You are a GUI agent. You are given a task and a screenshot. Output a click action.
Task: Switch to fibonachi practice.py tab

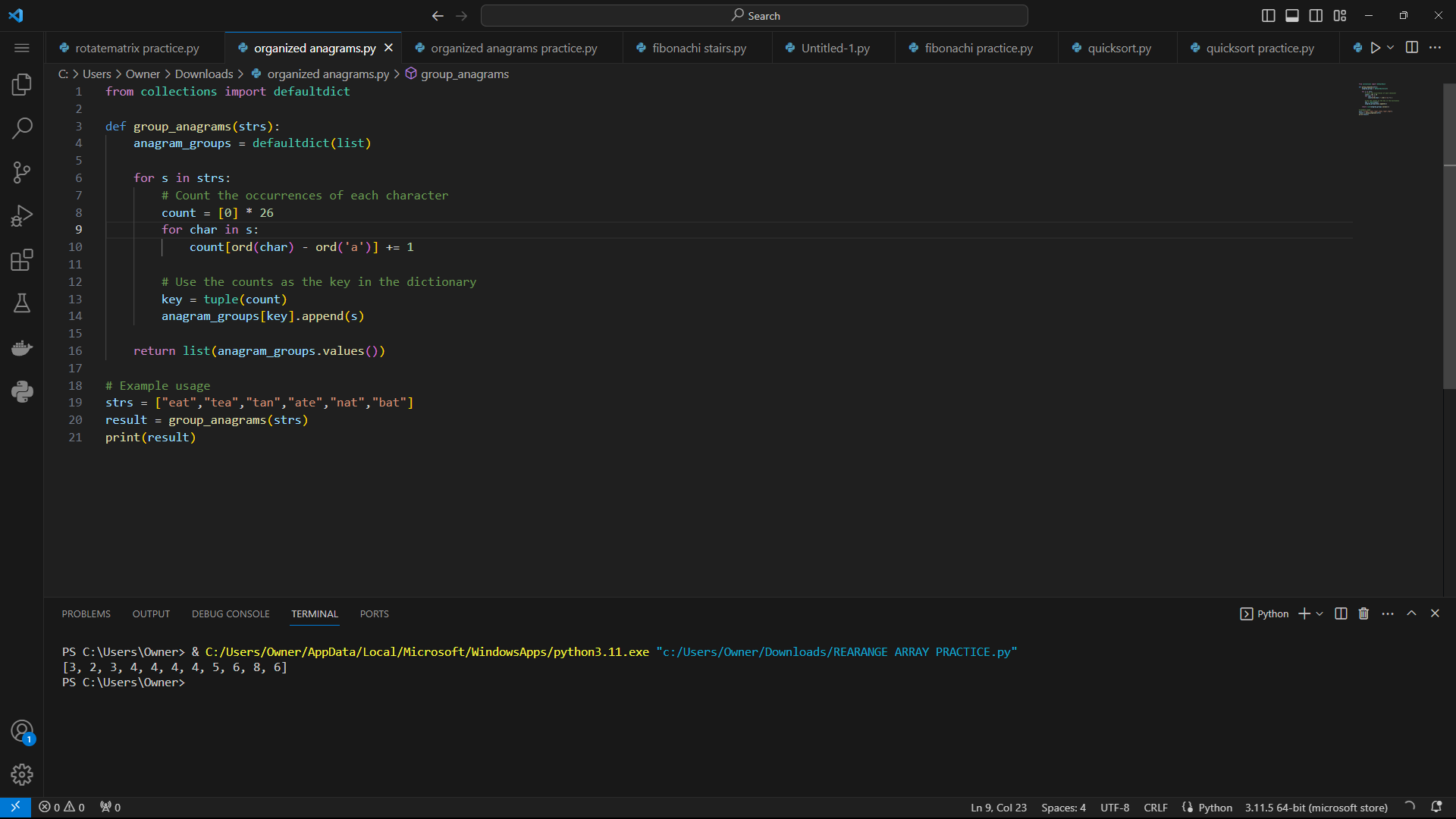(x=977, y=48)
